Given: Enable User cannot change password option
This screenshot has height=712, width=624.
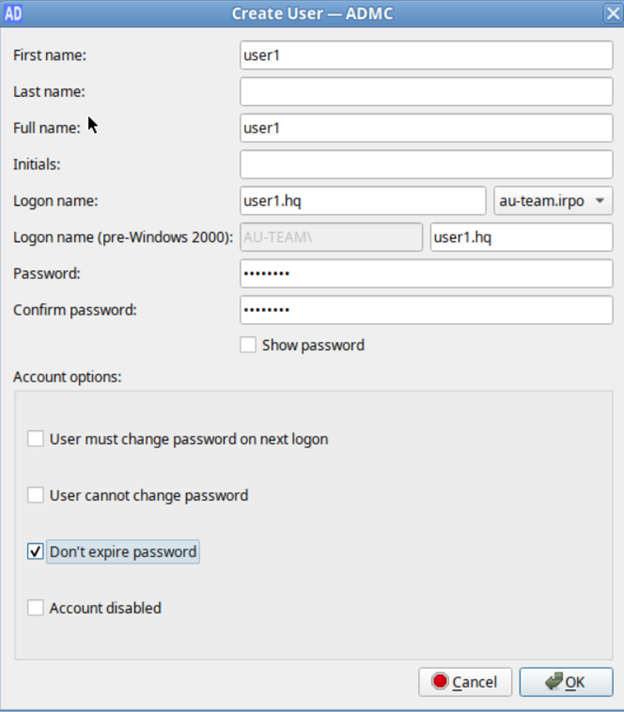Looking at the screenshot, I should point(36,495).
